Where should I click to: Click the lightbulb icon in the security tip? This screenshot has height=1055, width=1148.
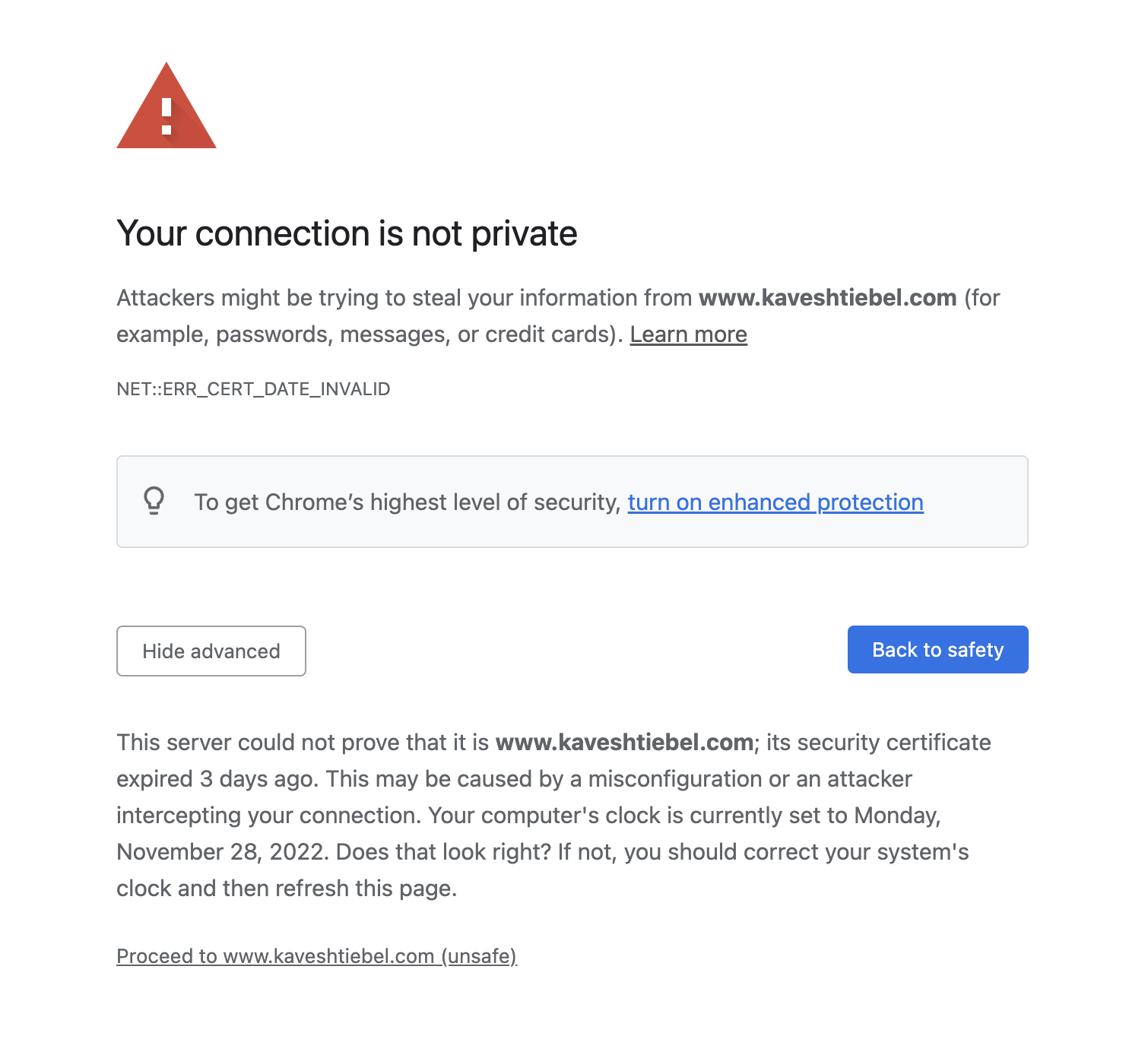point(154,501)
